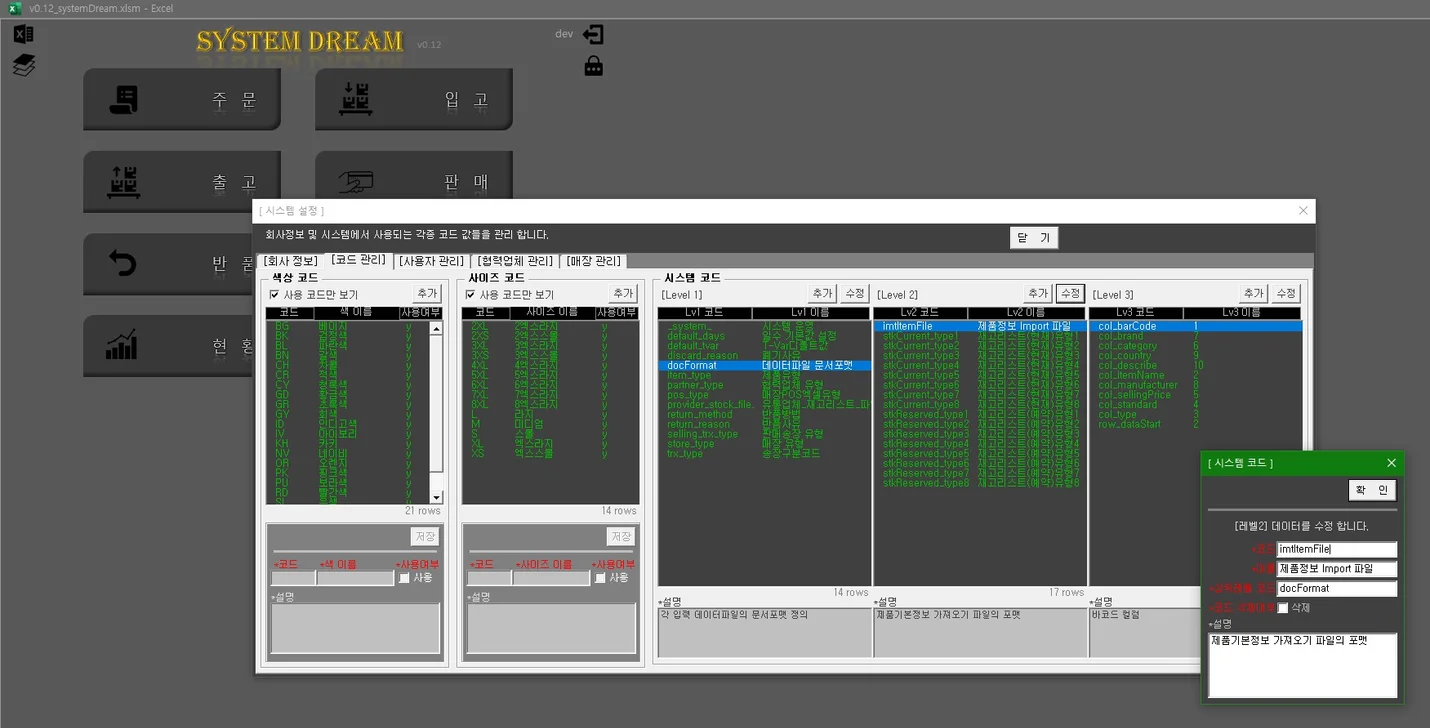Screen dimensions: 1430x728
Task: Click the Level 2 추가 button
Action: click(1038, 294)
